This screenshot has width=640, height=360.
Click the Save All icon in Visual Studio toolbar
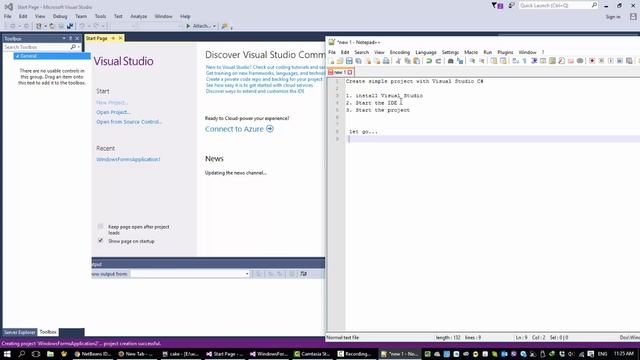[x=70, y=26]
